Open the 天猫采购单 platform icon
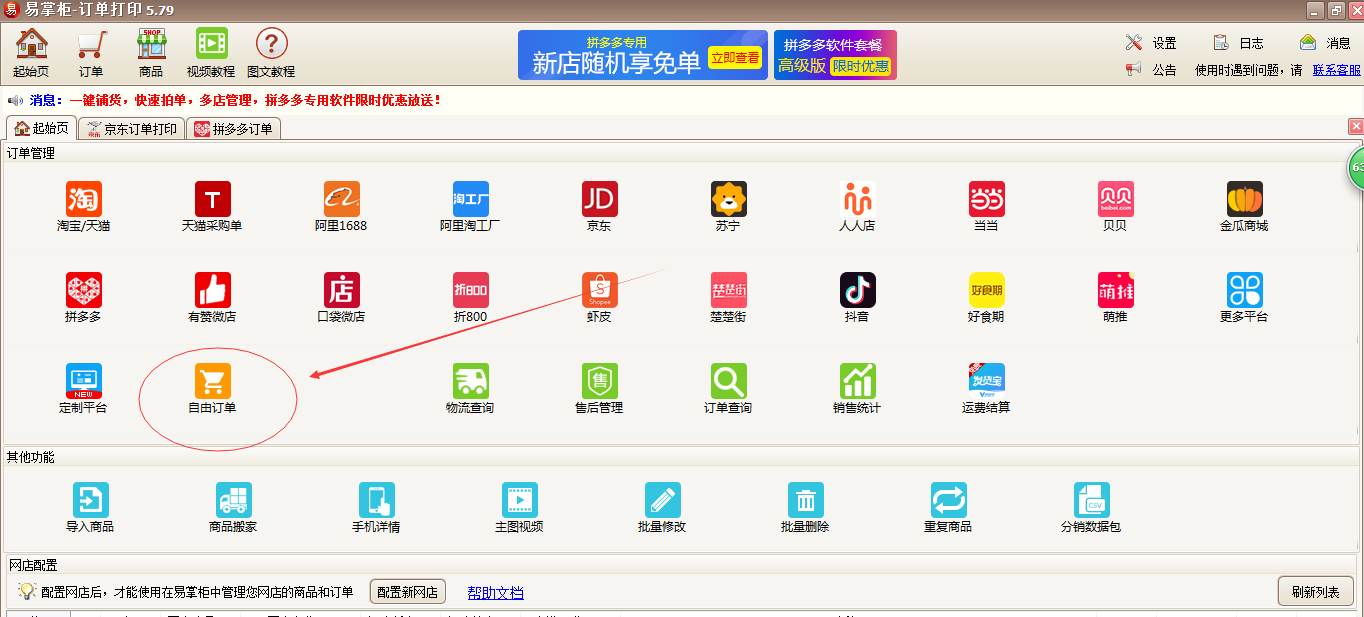 (x=213, y=200)
